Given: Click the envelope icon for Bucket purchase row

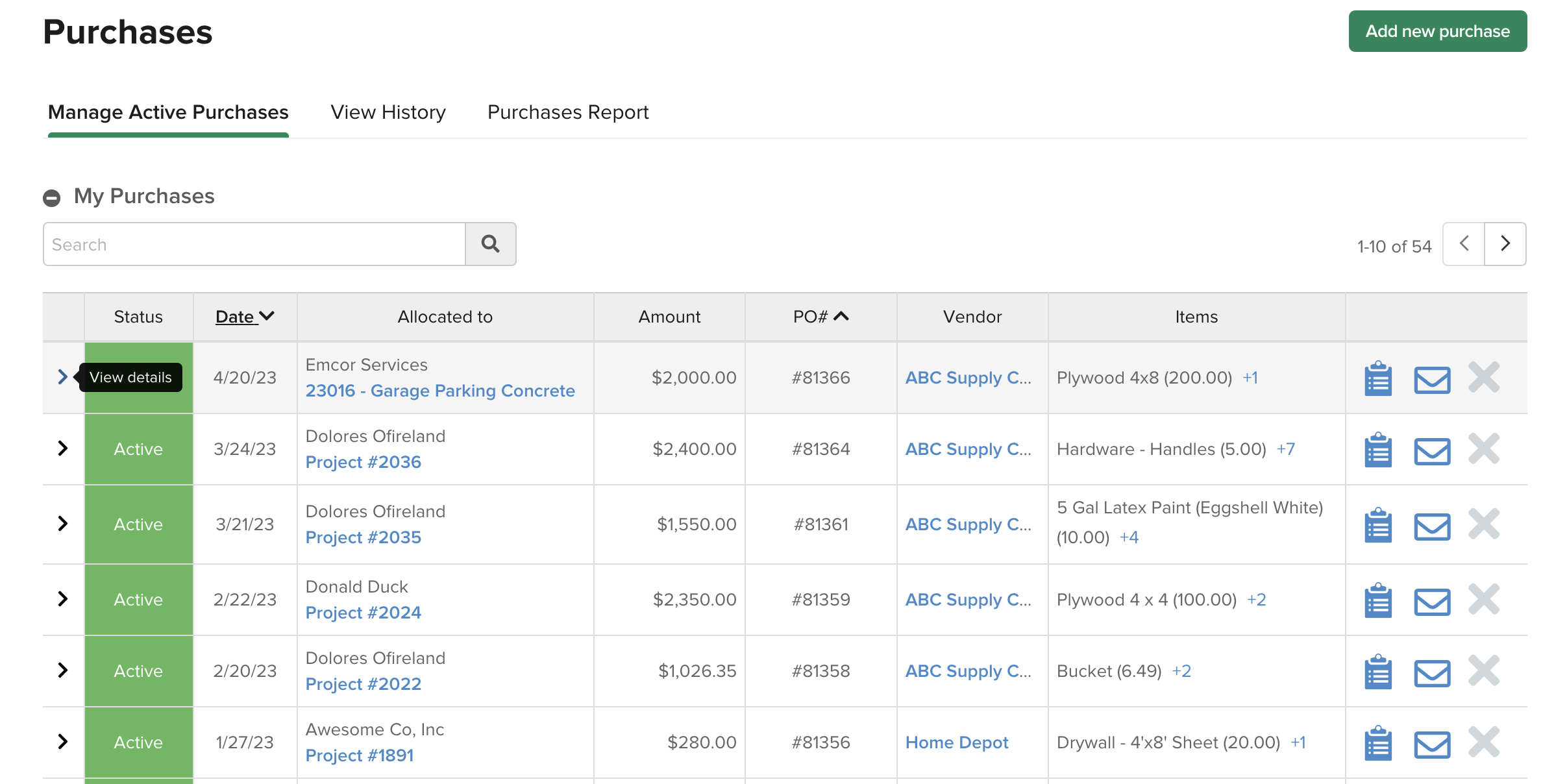Looking at the screenshot, I should (1431, 672).
